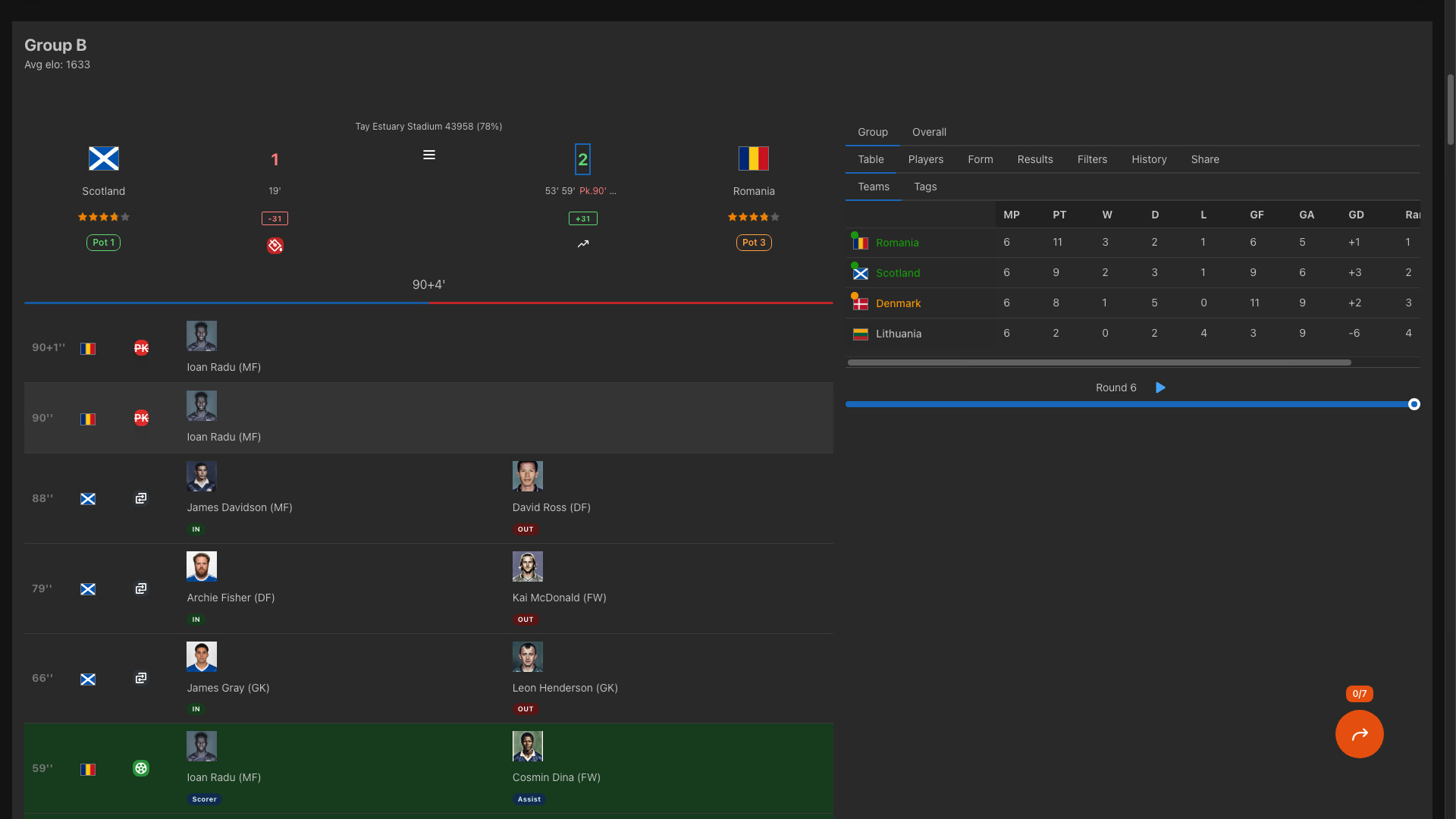Click the missed penalty icon at 90+1''

tap(141, 348)
